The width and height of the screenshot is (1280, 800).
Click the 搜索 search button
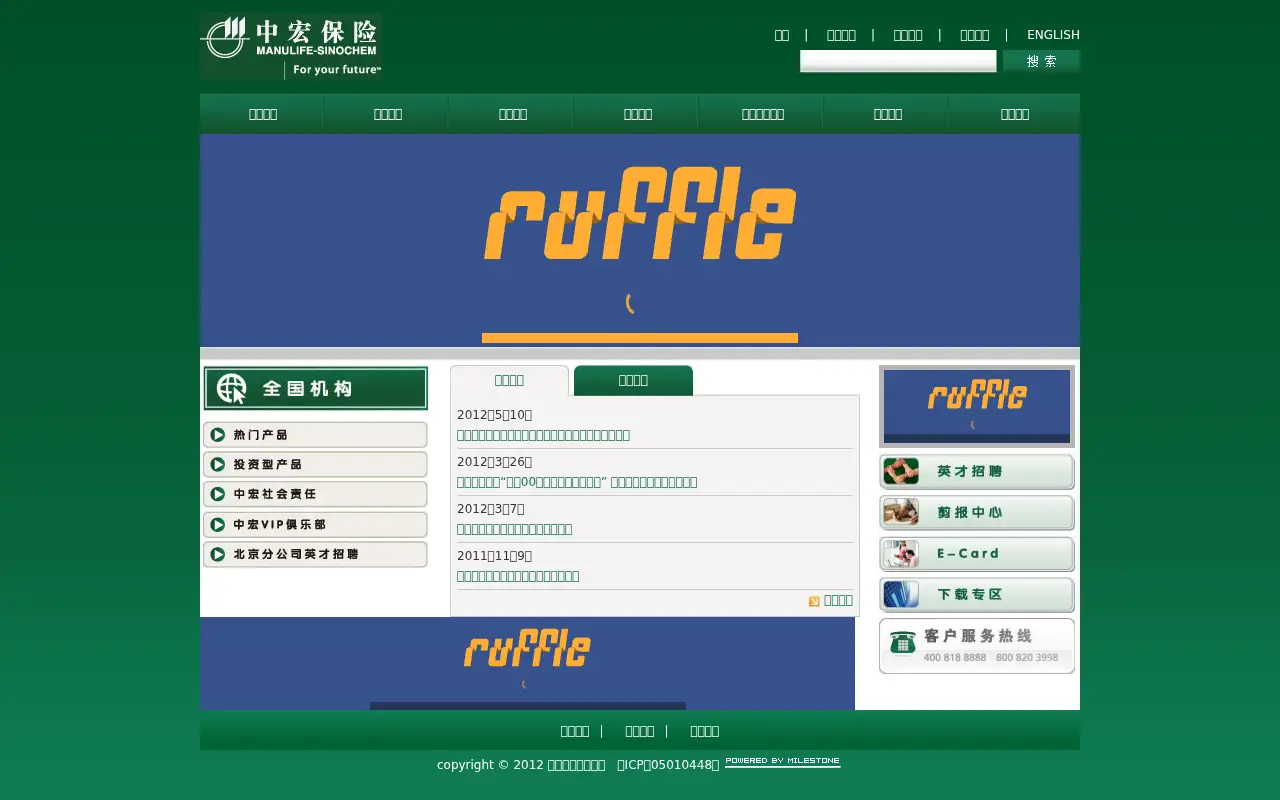click(1041, 61)
